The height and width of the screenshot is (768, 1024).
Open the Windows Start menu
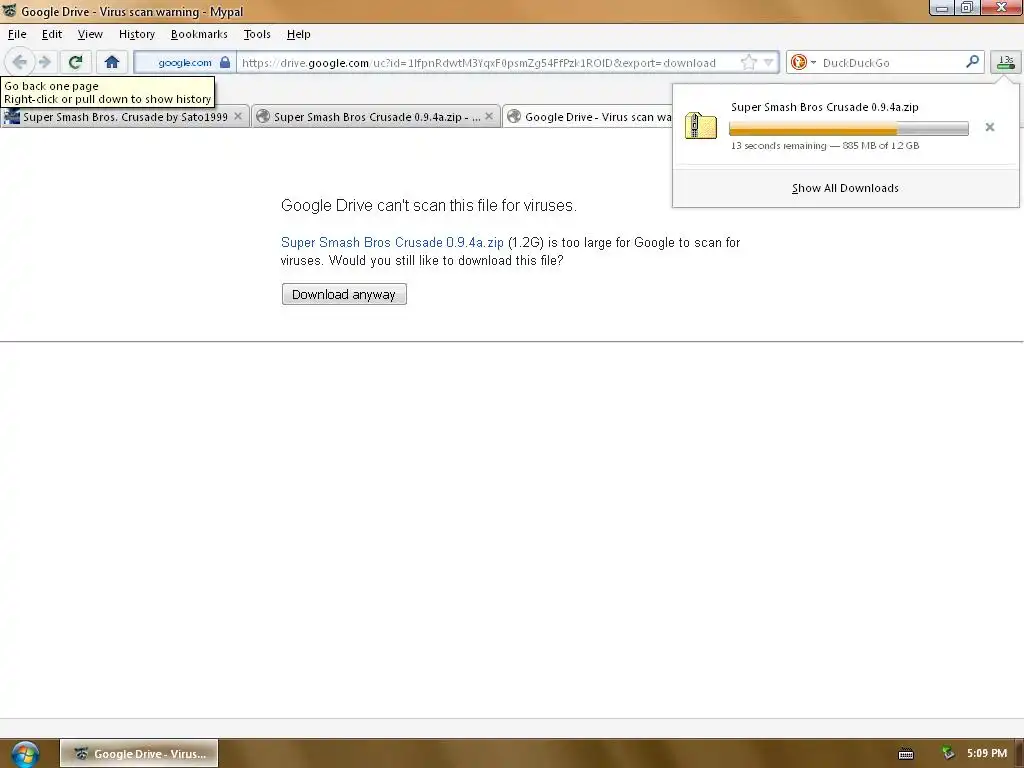coord(25,754)
